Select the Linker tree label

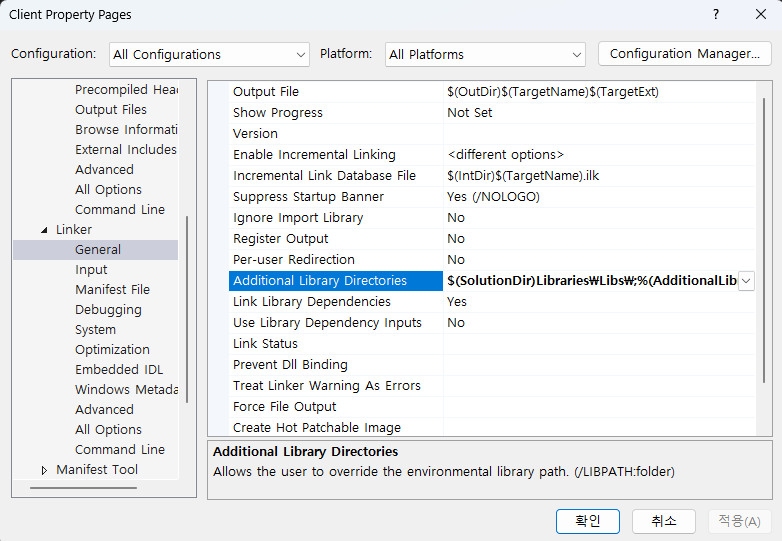click(x=74, y=230)
